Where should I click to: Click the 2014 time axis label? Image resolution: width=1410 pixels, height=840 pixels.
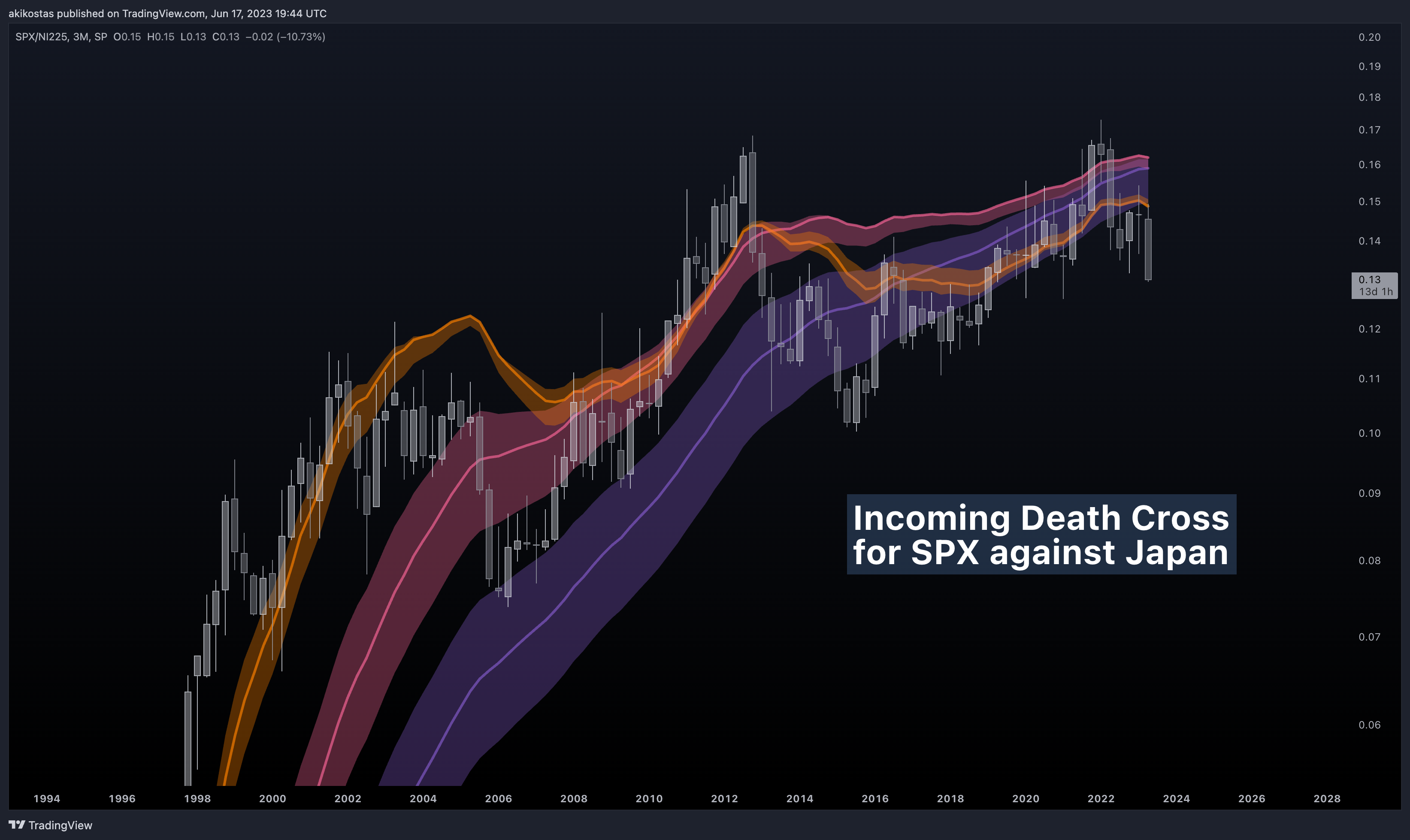tap(799, 799)
